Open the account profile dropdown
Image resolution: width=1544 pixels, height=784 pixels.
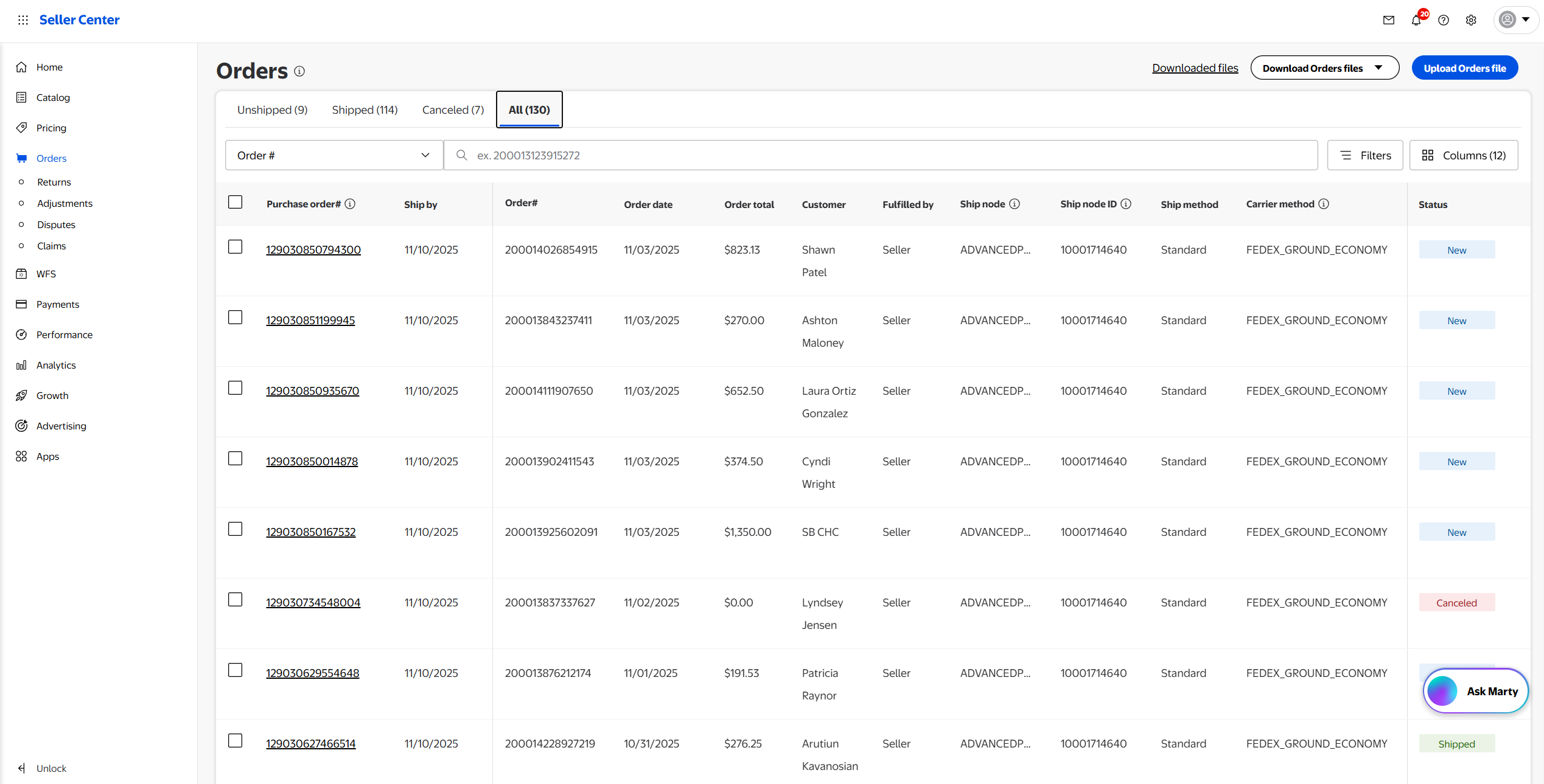click(x=1516, y=20)
